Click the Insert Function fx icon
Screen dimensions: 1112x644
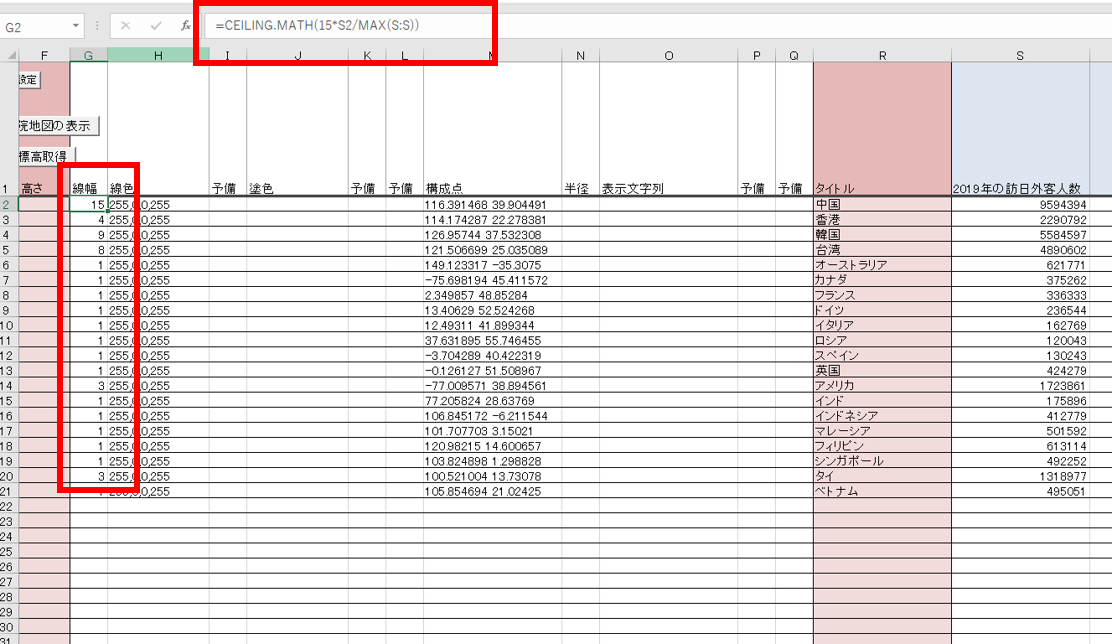(x=186, y=26)
